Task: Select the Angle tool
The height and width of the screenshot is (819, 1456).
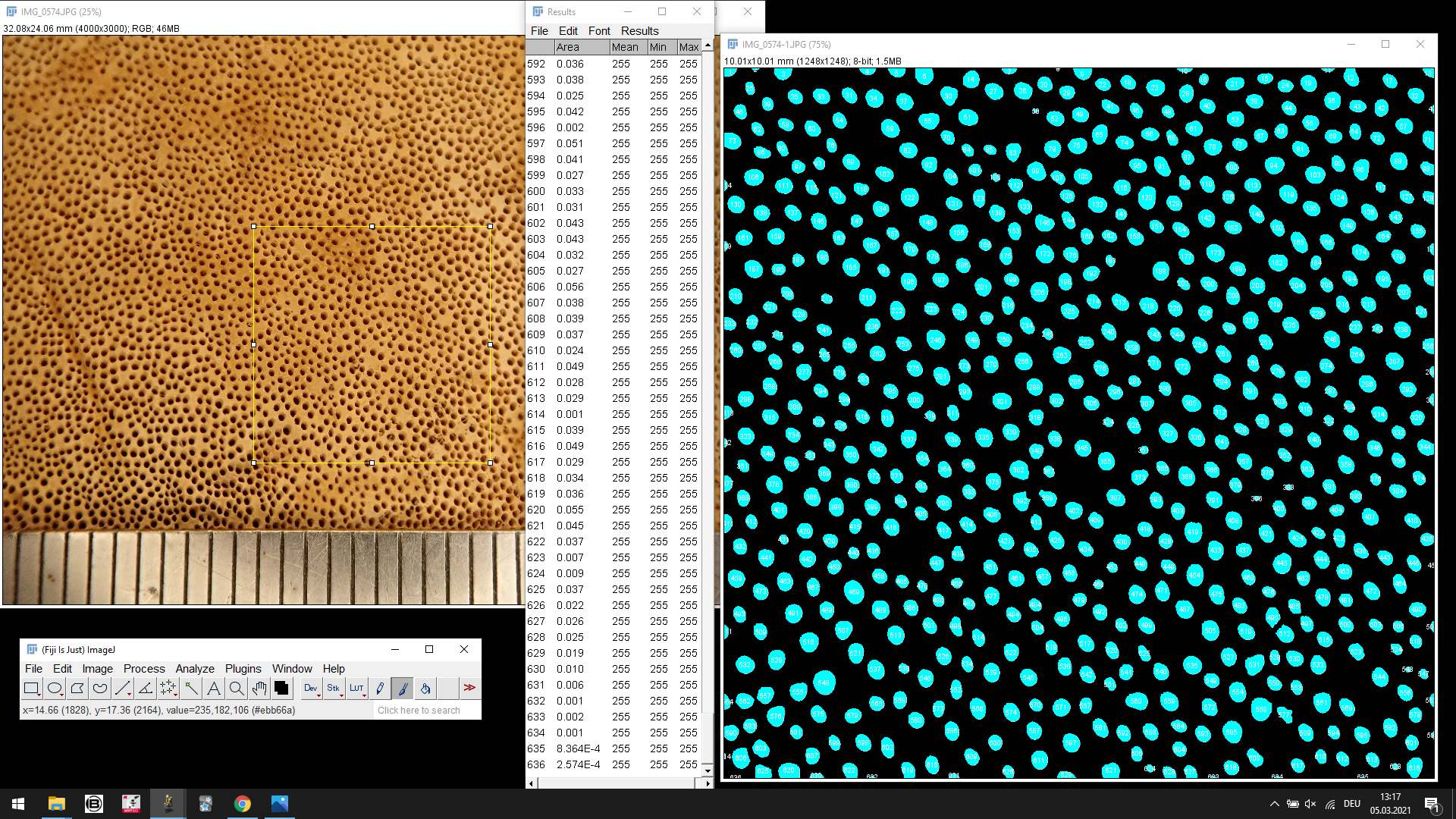Action: 146,689
